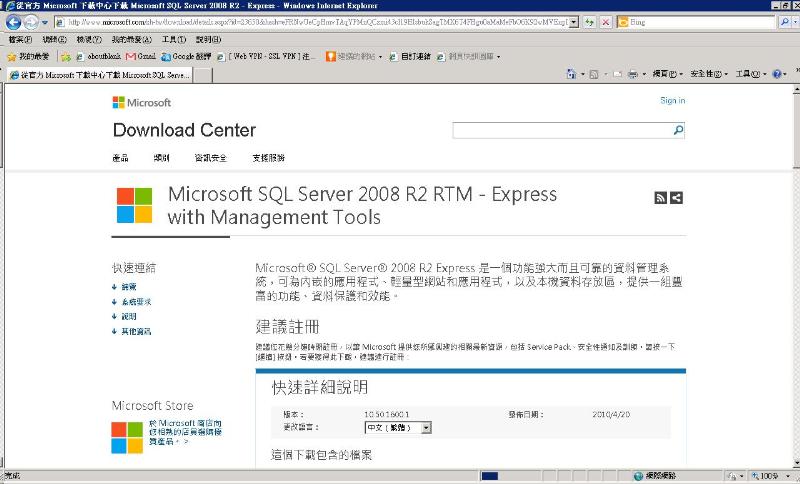Click the Microsoft Store four-color logo

(127, 438)
